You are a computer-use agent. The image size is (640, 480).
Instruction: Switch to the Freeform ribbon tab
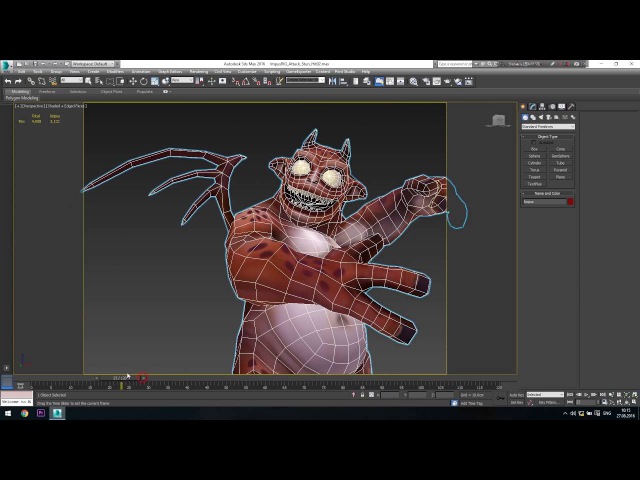(47, 92)
